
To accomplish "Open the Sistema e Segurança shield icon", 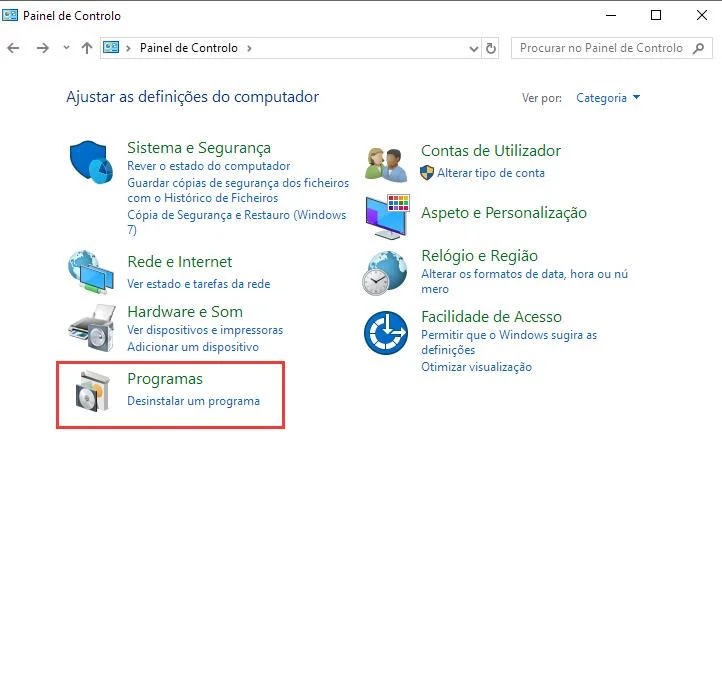I will tap(91, 162).
